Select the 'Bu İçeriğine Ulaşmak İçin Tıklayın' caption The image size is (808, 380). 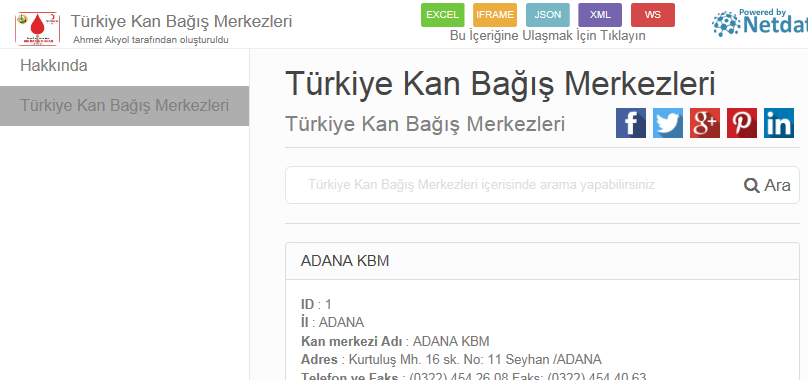coord(548,36)
